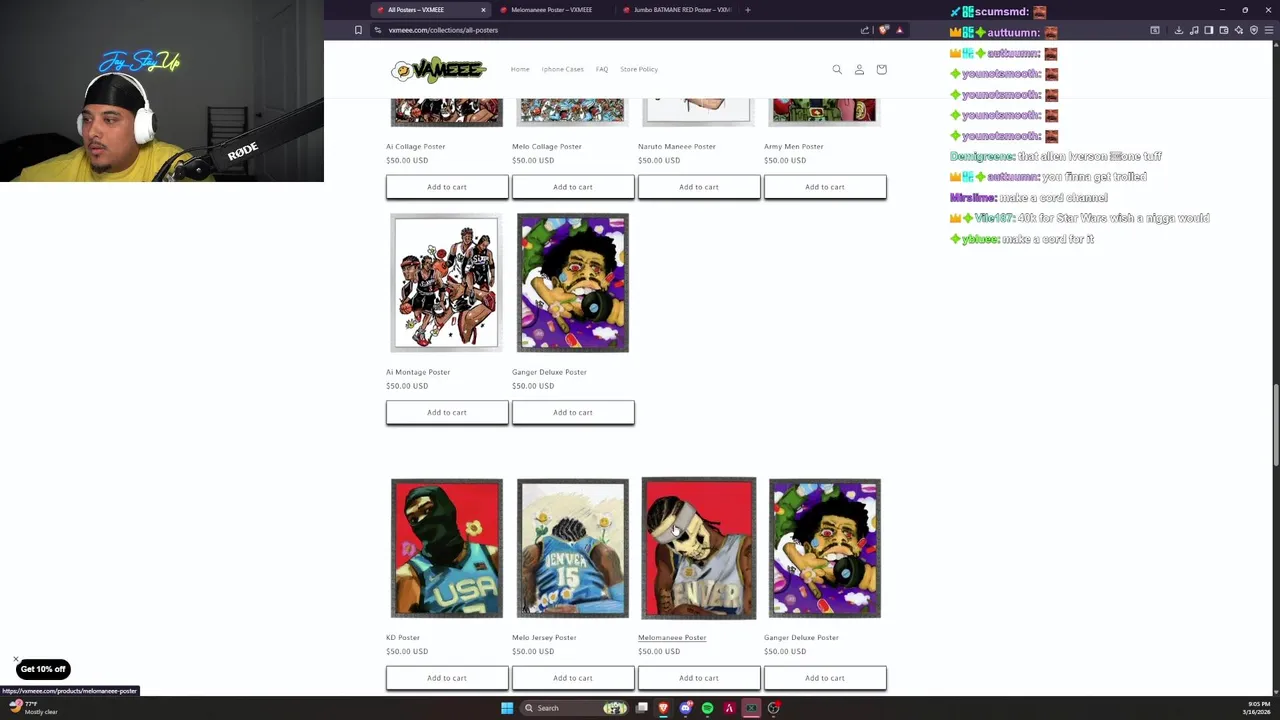Add Melomaneee Poster to cart
The width and height of the screenshot is (1280, 720).
pos(699,678)
